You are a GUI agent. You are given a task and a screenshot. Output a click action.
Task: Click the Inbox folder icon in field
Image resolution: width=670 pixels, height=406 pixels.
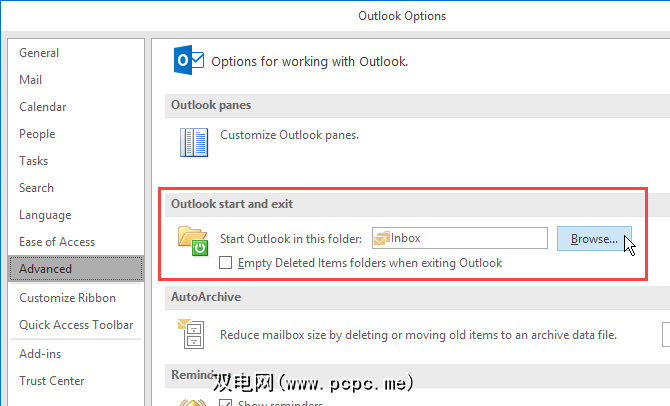[381, 238]
